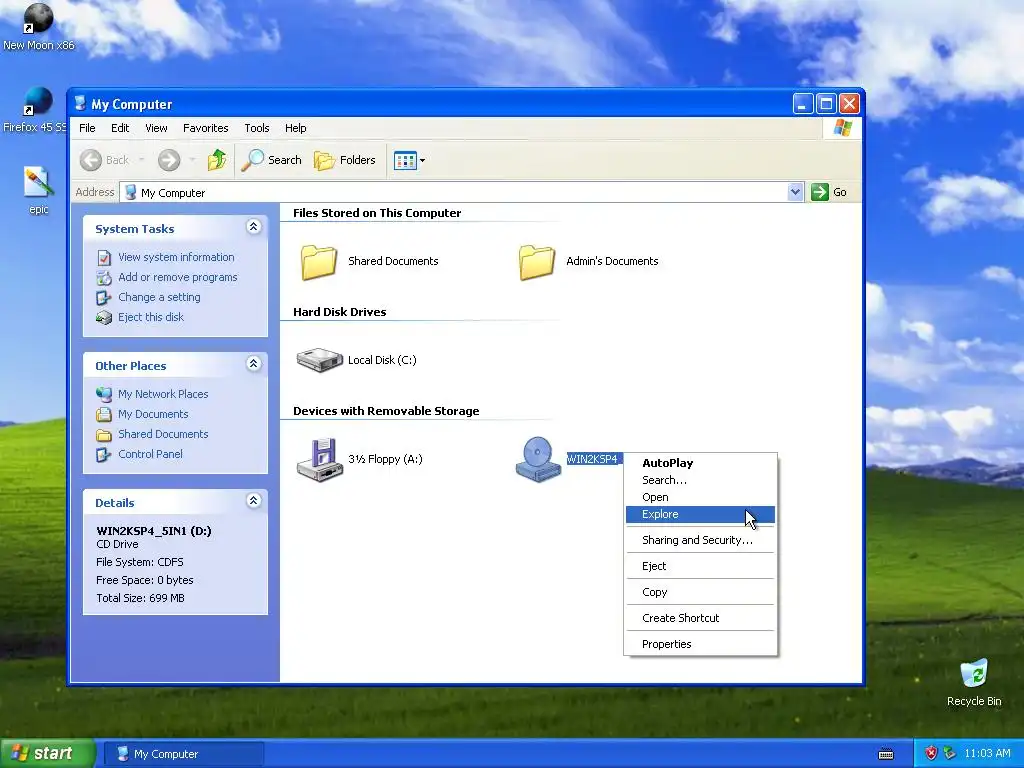Click the Forward arrow toolbar button
The width and height of the screenshot is (1024, 768).
click(169, 160)
